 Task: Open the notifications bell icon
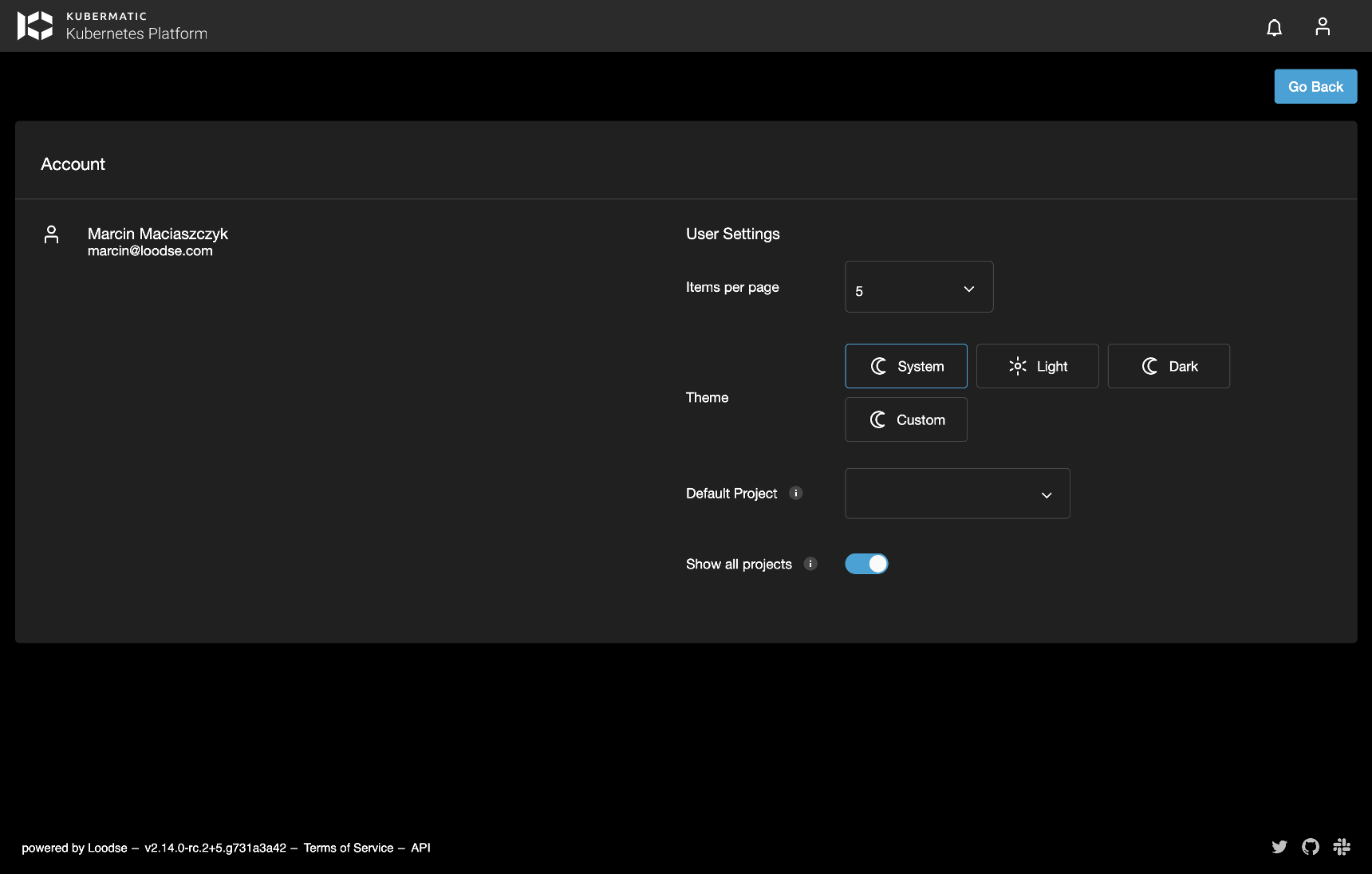(x=1274, y=26)
